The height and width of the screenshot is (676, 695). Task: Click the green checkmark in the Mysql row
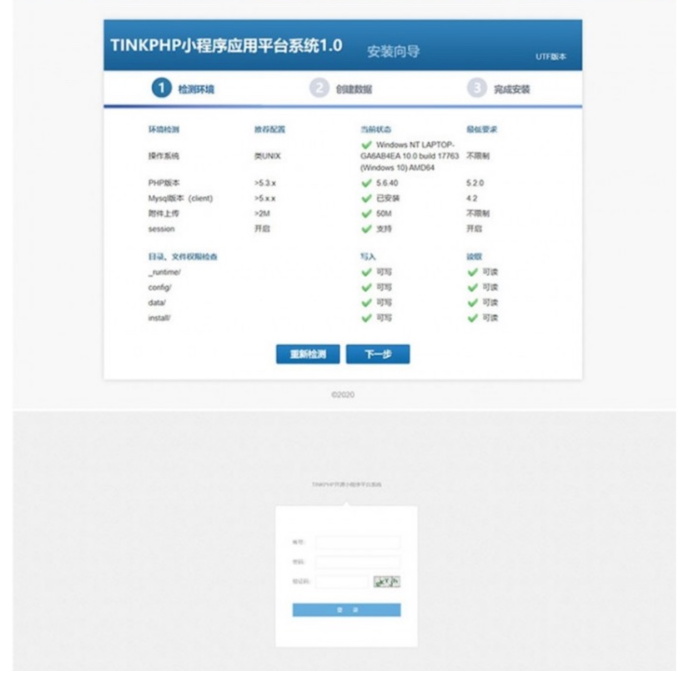367,198
